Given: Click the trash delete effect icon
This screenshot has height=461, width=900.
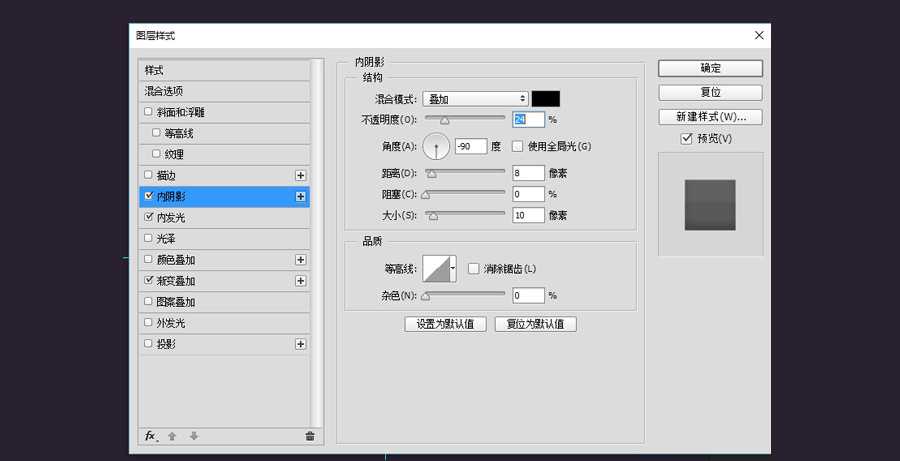Looking at the screenshot, I should click(309, 436).
